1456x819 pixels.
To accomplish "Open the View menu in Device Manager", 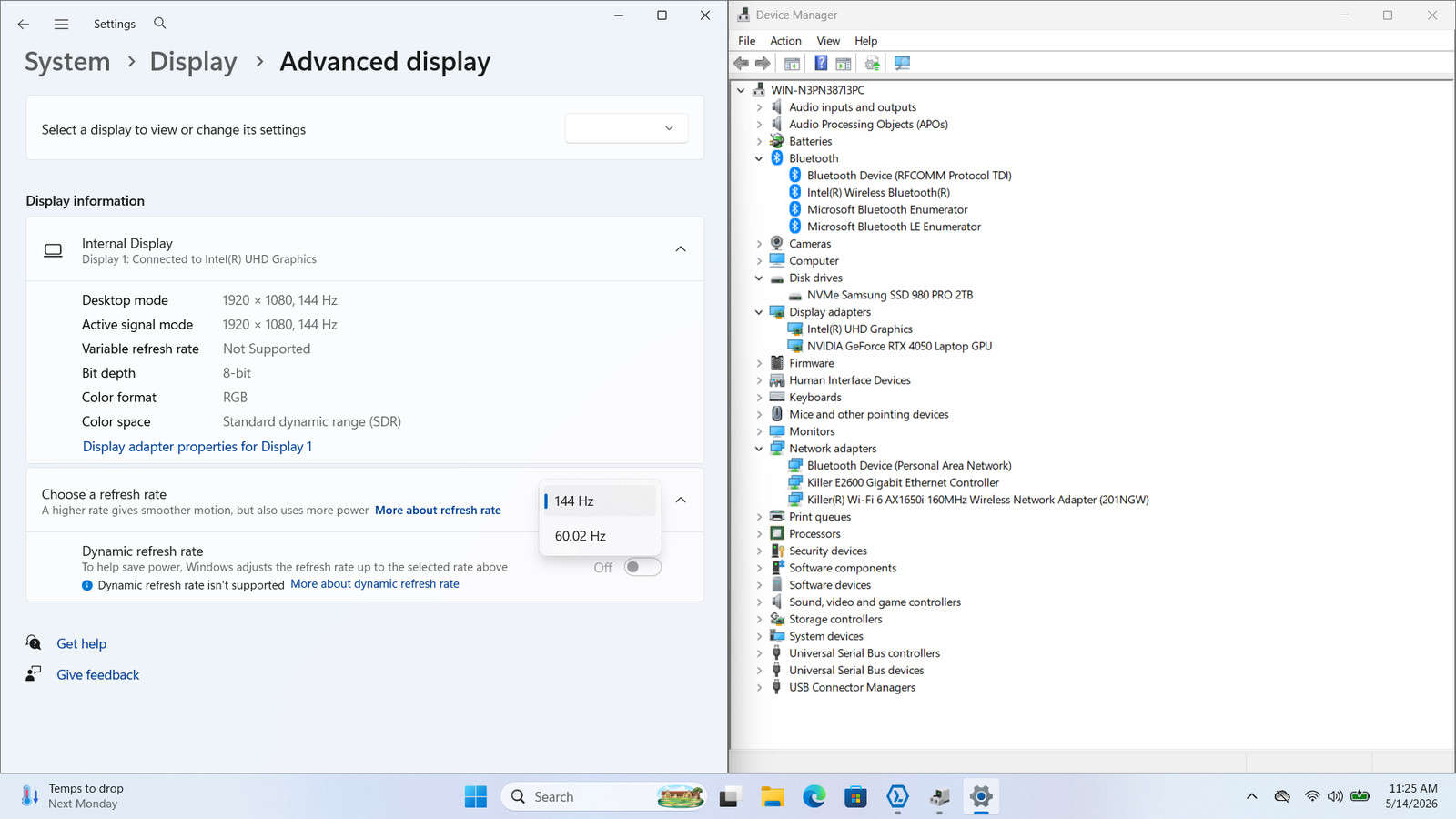I will click(828, 41).
